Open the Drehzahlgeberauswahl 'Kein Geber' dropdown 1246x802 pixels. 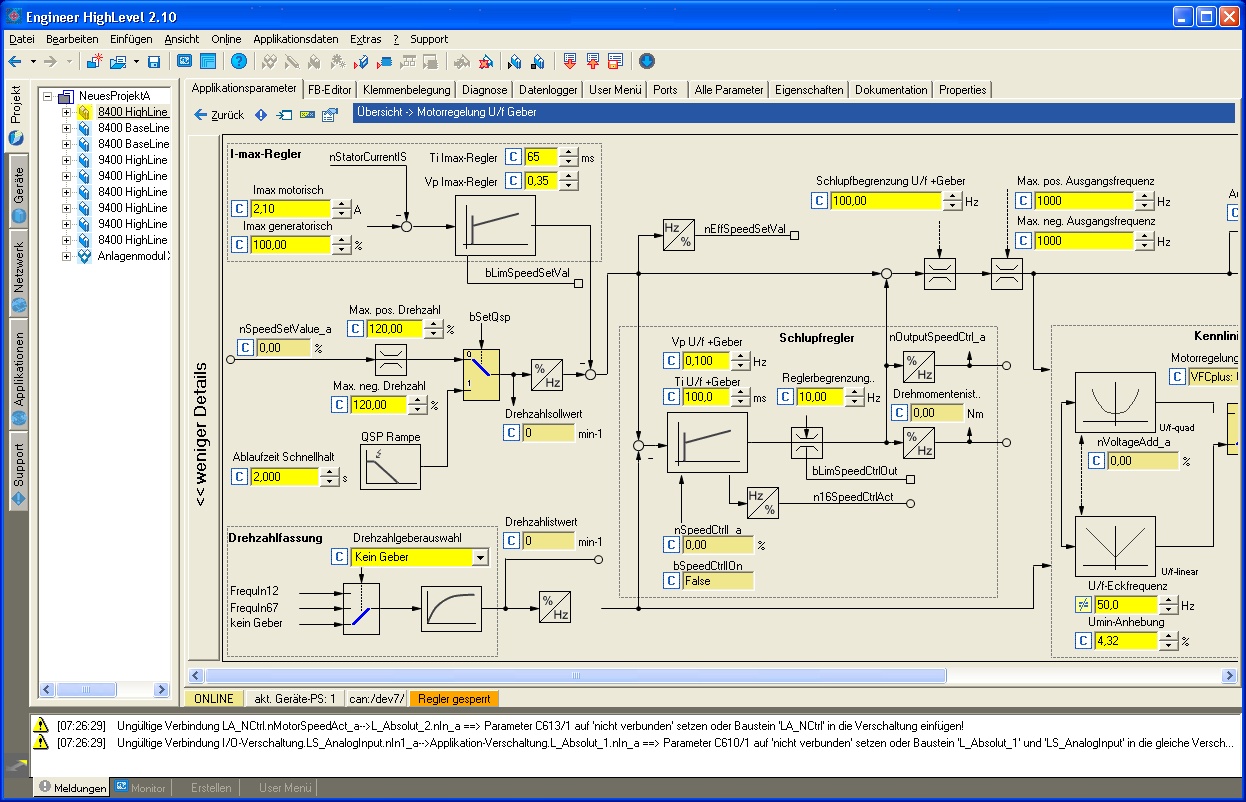click(x=480, y=557)
